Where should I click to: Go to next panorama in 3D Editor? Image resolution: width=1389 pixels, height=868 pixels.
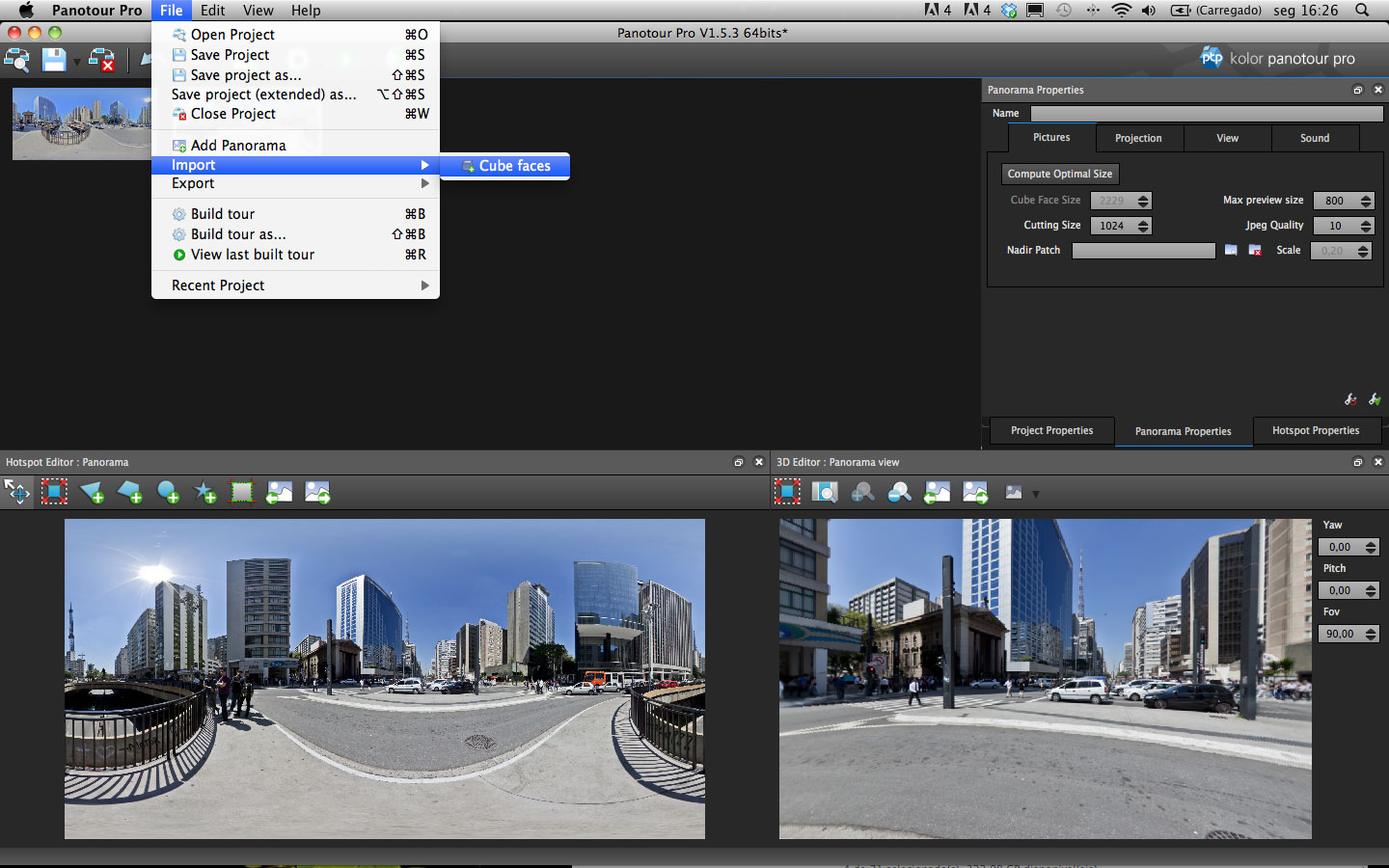[x=975, y=492]
